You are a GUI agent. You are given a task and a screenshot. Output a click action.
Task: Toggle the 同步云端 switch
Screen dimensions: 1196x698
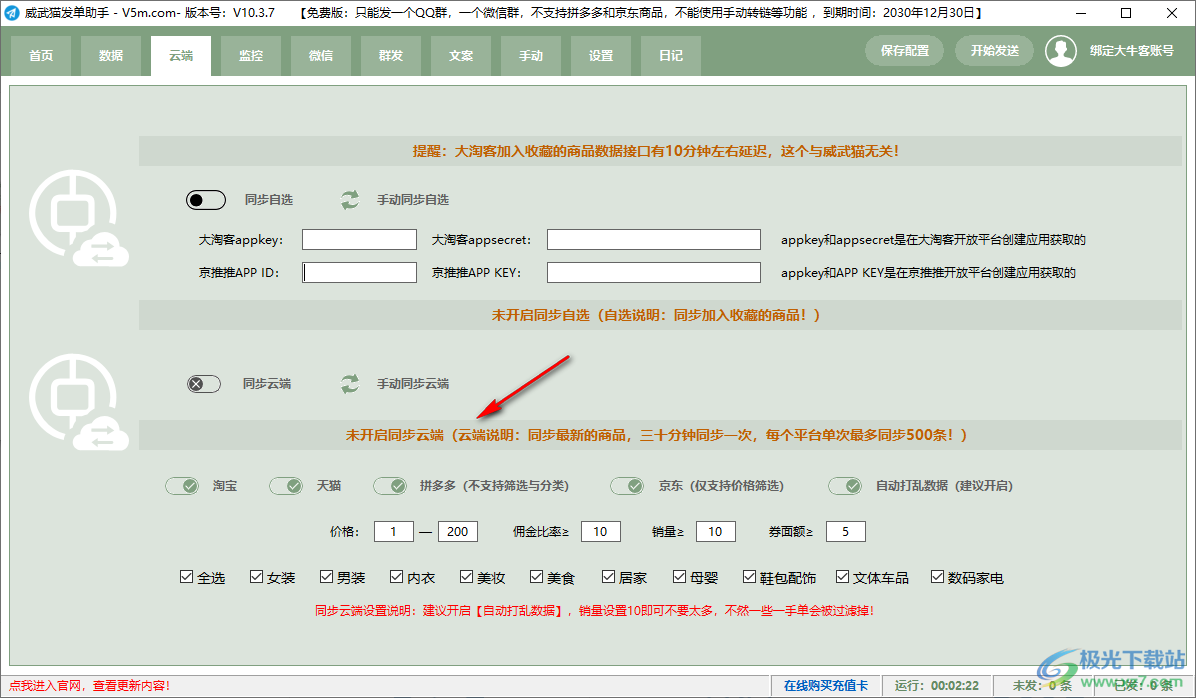tap(204, 384)
